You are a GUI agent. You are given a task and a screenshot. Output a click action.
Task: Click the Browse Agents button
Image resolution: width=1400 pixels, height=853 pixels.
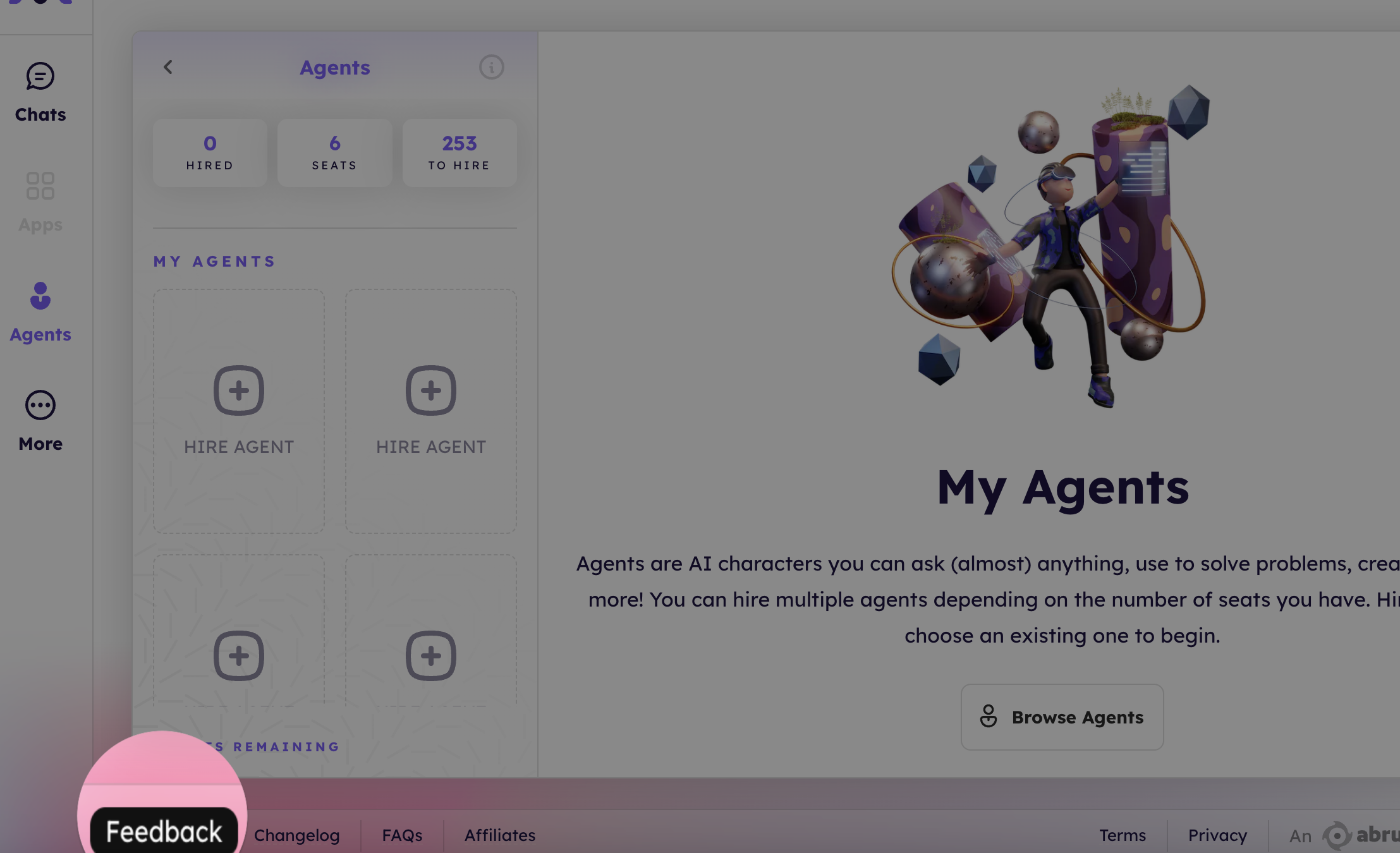click(1062, 717)
